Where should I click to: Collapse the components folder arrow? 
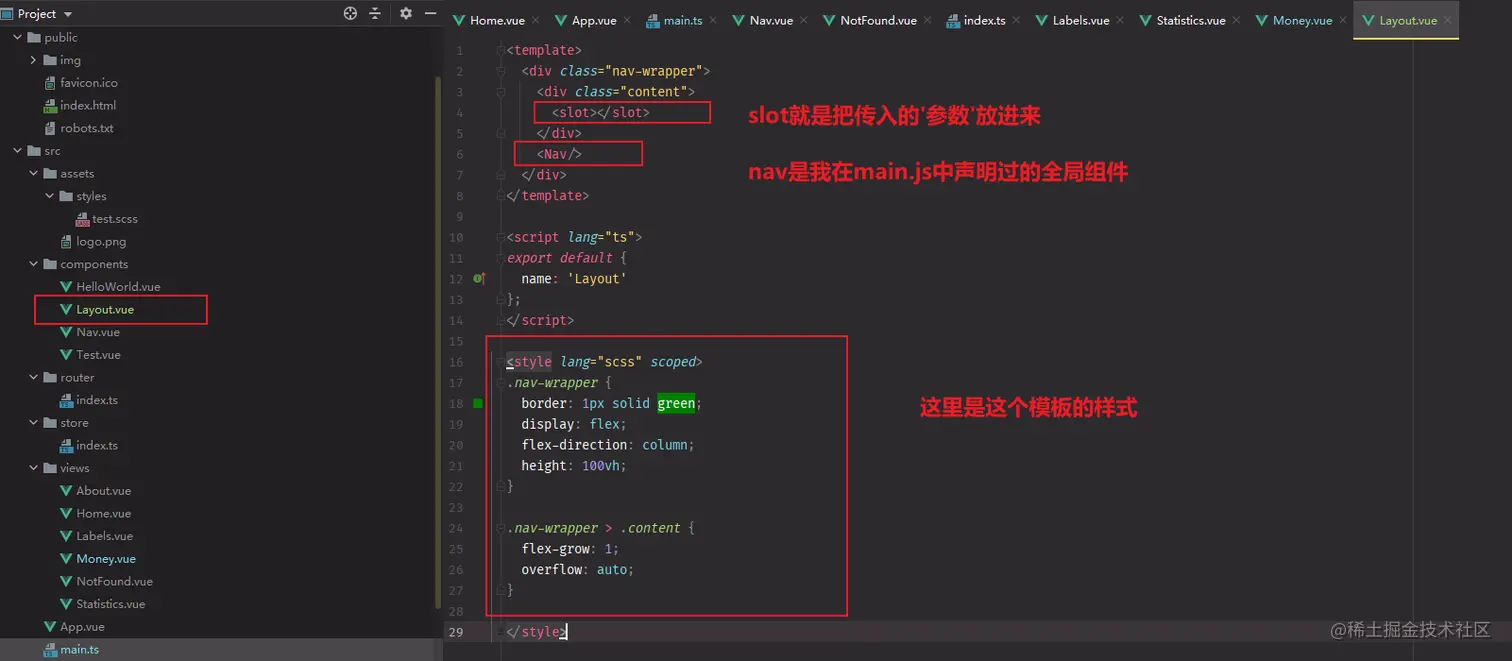coord(33,264)
